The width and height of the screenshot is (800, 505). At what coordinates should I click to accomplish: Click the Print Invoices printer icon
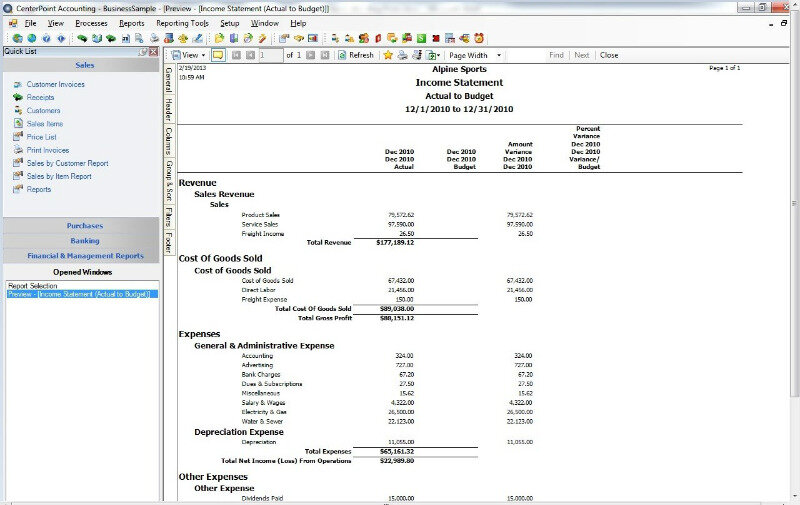point(18,150)
